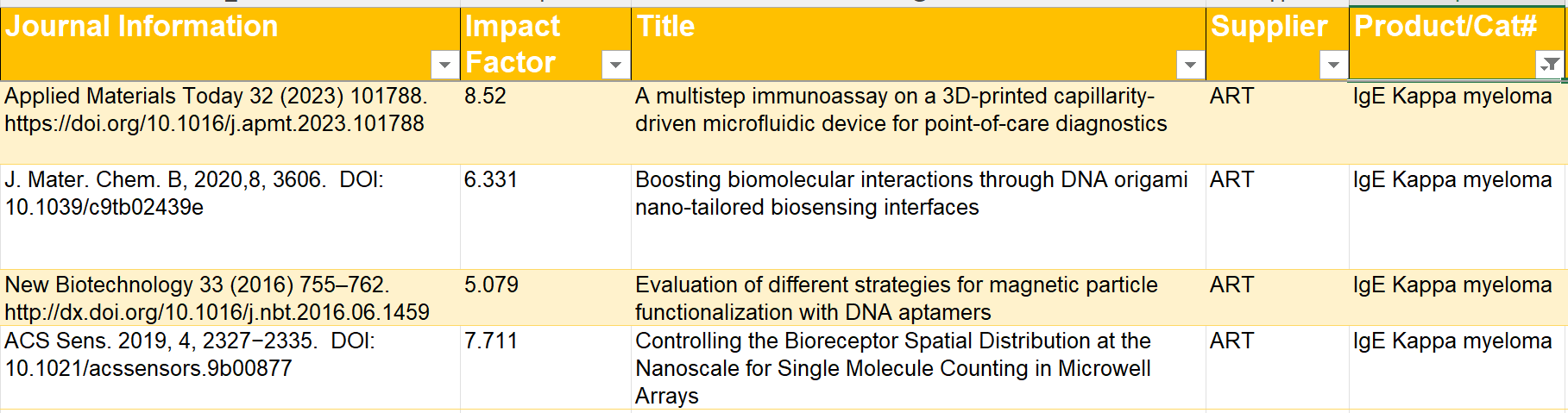Select the ACS Sens. 2019 journal cell

[190, 354]
